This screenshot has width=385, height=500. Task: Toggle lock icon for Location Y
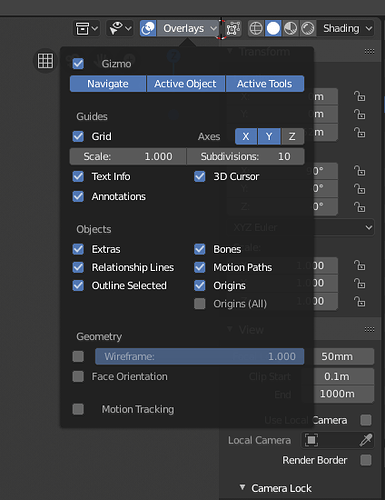pyautogui.click(x=359, y=114)
